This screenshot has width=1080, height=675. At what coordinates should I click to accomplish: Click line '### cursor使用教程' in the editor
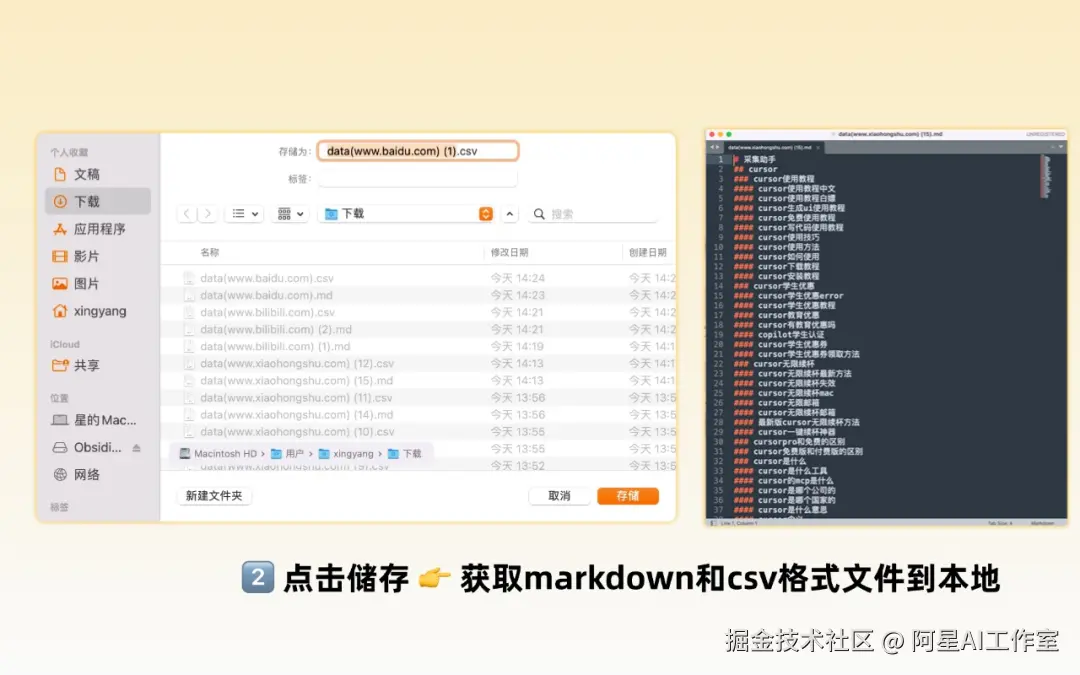click(774, 178)
